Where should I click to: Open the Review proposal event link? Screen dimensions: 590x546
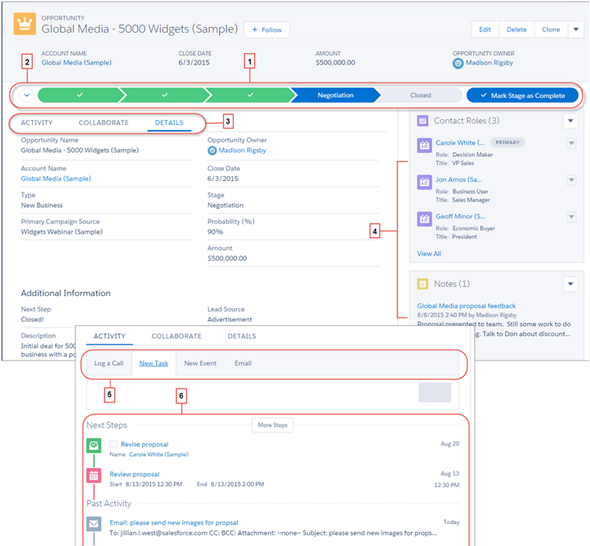pyautogui.click(x=134, y=474)
